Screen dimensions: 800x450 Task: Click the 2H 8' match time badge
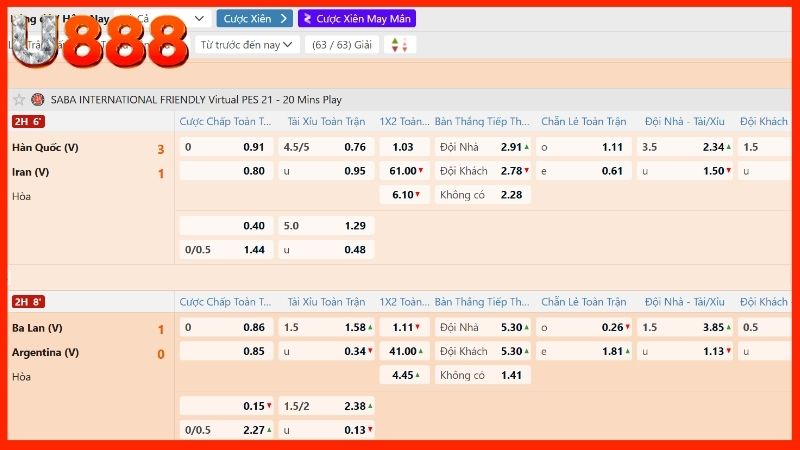[x=28, y=302]
